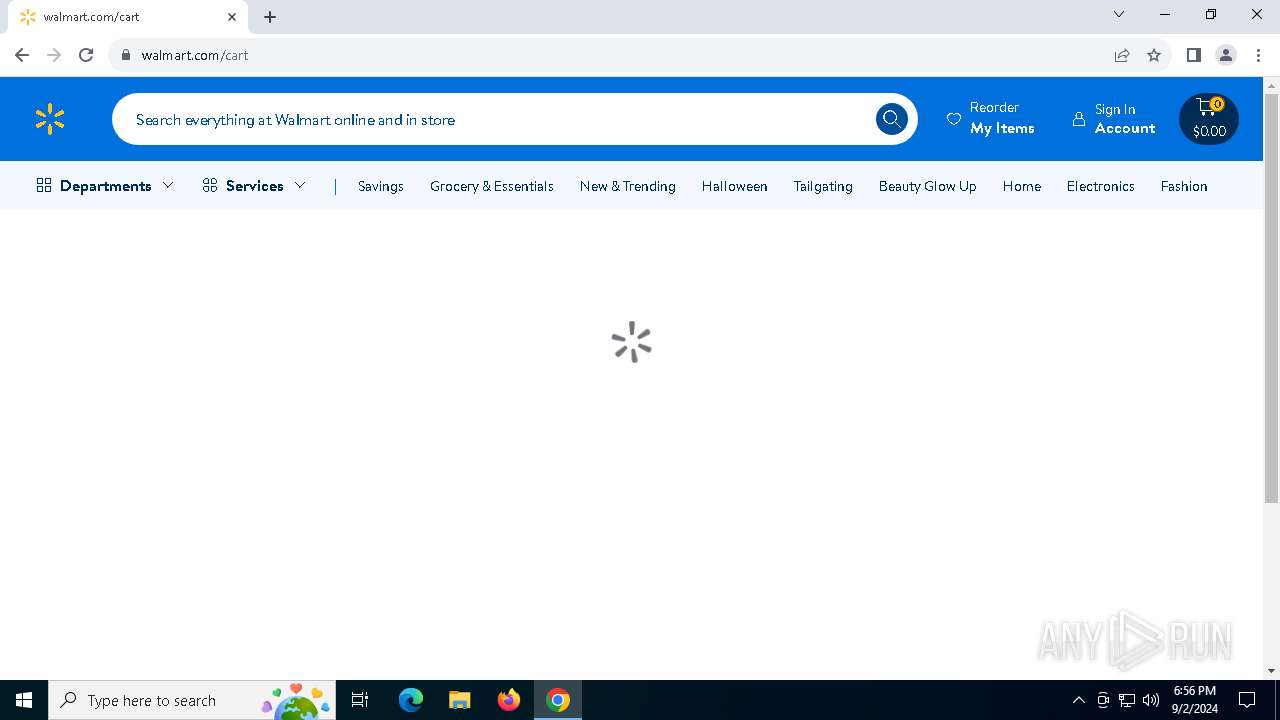The image size is (1280, 720).
Task: Click the page vertical scrollbar thumb
Action: [1271, 298]
